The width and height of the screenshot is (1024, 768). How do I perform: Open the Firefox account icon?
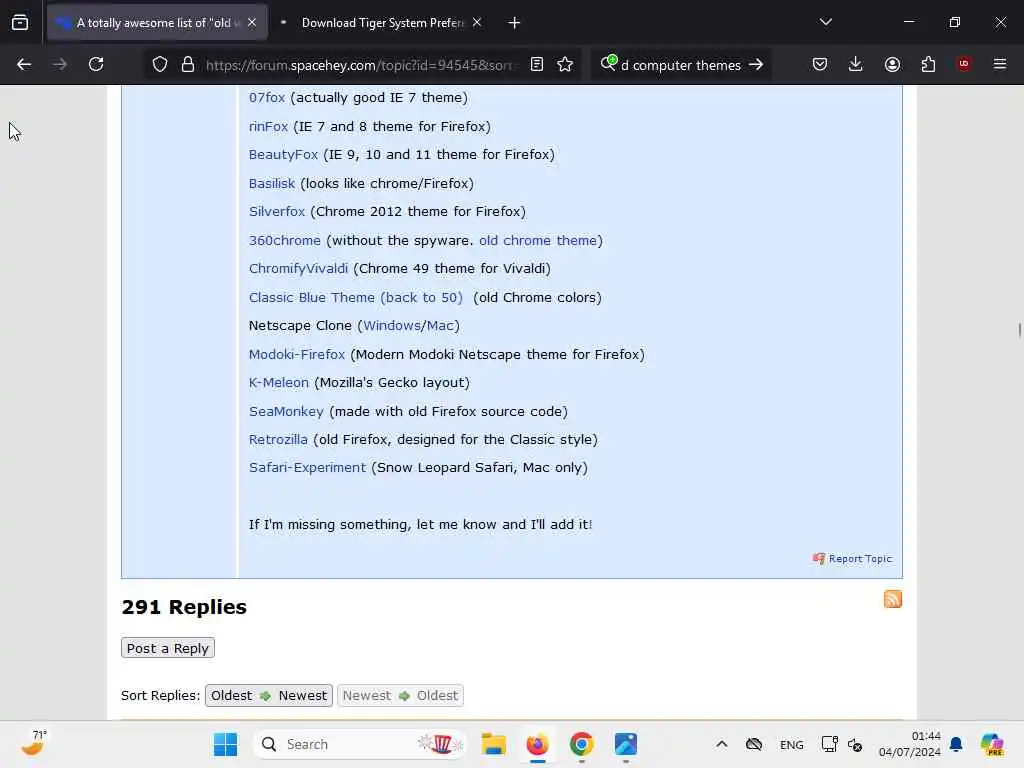click(892, 64)
